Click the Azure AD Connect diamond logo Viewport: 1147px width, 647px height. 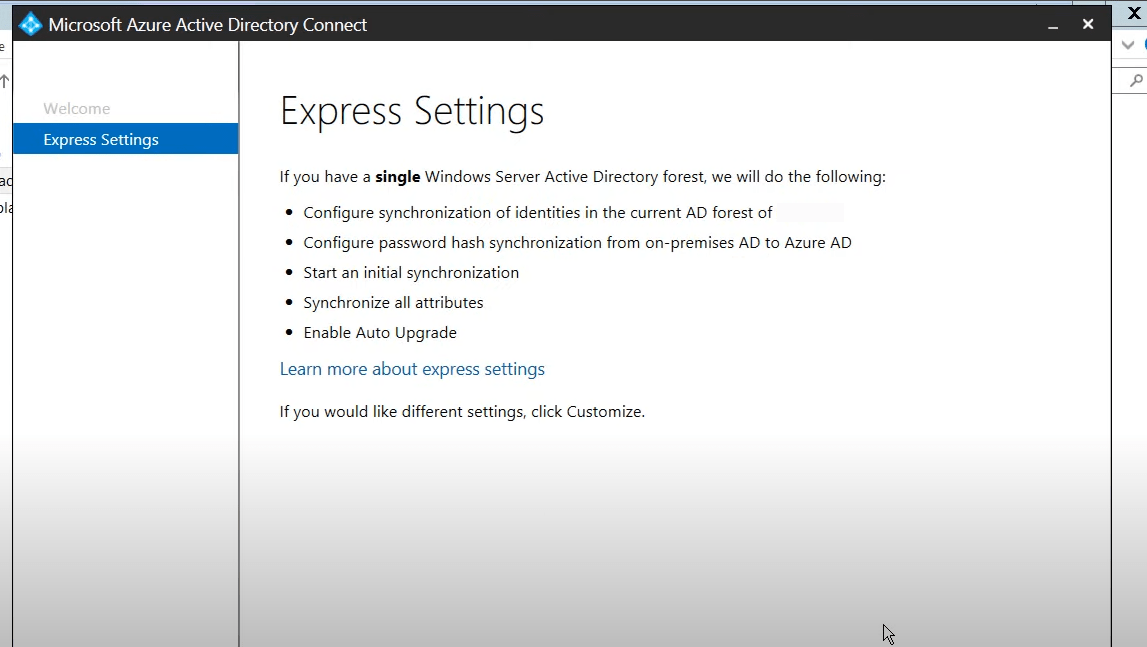[30, 24]
